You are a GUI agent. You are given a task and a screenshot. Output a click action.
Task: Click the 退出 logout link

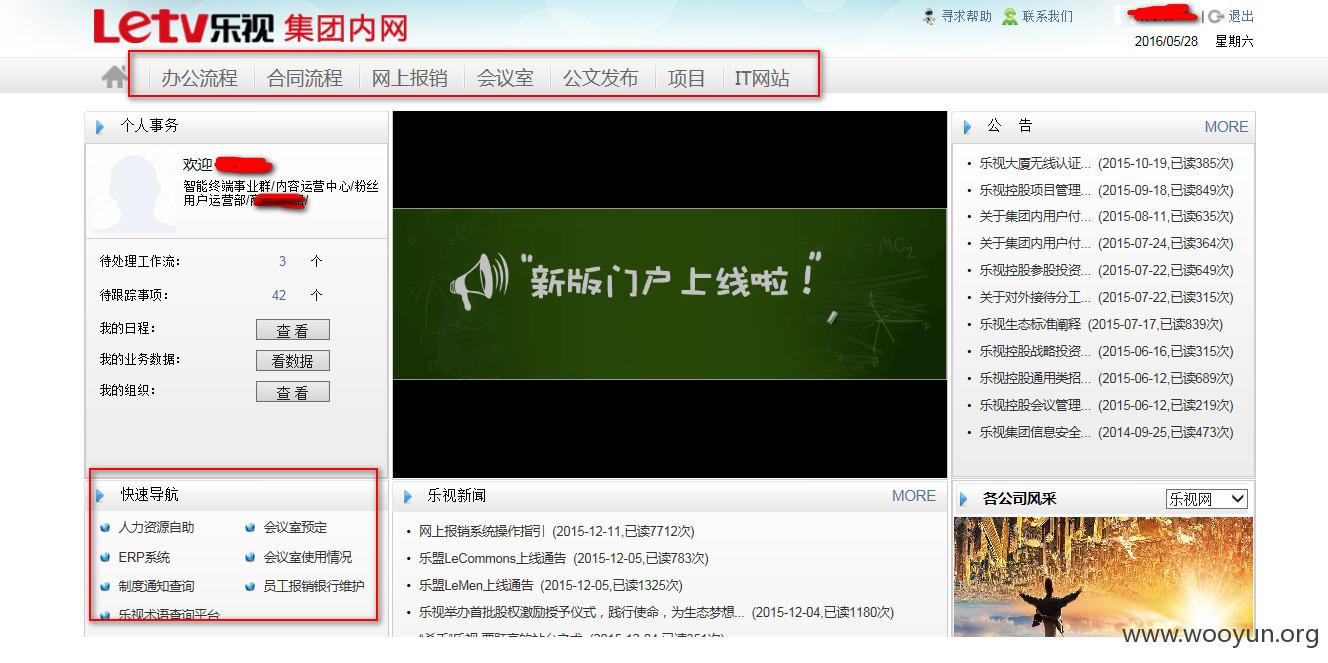click(x=1241, y=16)
